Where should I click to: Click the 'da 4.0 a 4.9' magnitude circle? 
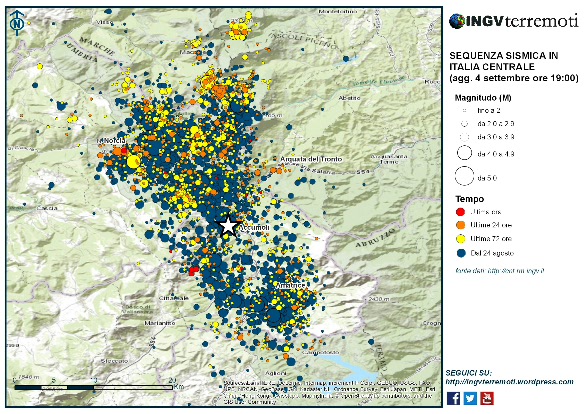click(x=464, y=153)
